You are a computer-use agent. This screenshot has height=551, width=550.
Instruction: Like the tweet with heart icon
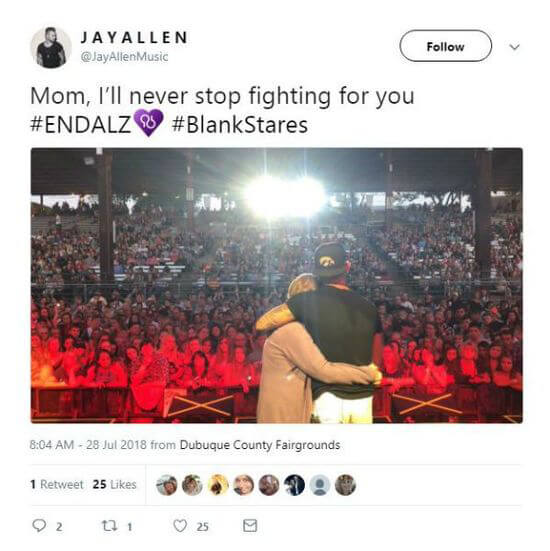(x=180, y=526)
